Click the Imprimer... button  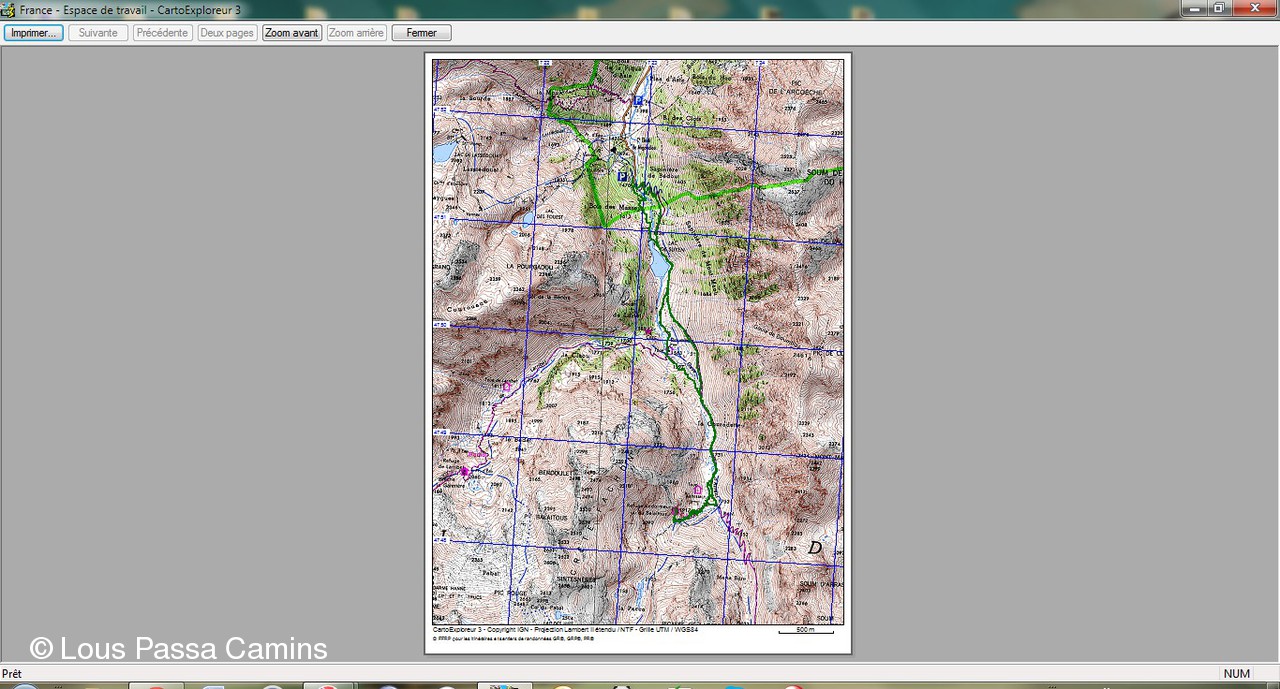(x=34, y=33)
